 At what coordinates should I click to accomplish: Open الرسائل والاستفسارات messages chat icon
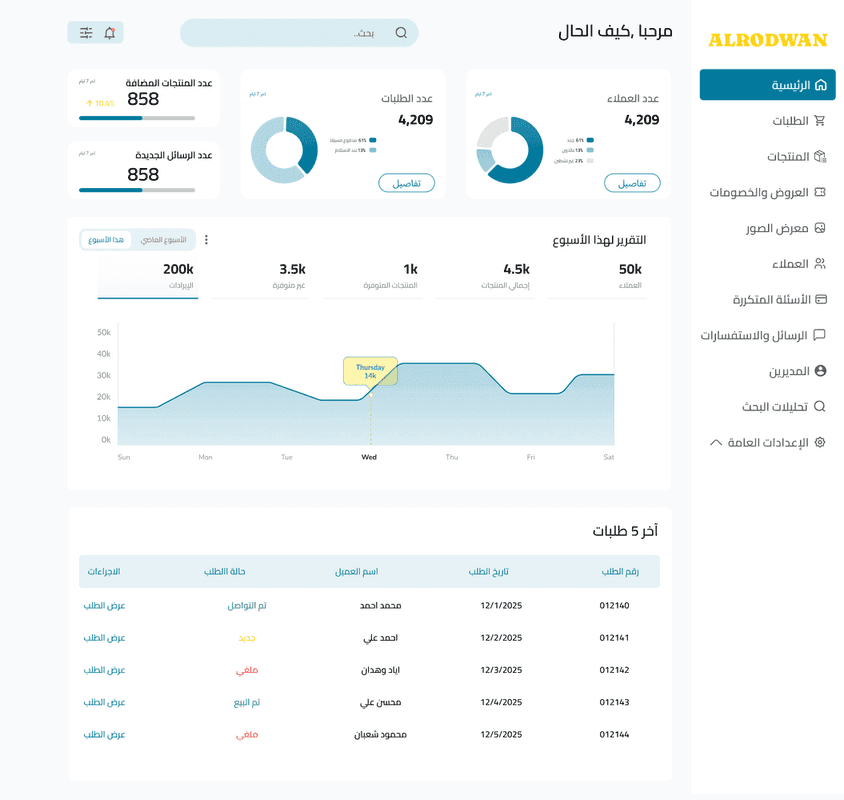(x=818, y=334)
